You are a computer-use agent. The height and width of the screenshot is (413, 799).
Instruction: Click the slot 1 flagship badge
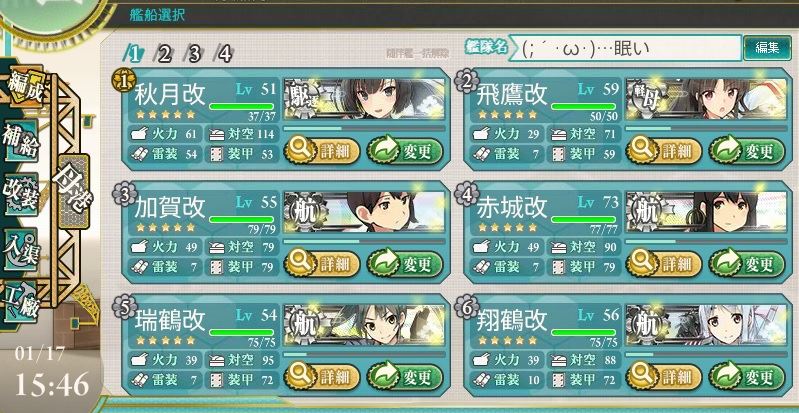pyautogui.click(x=124, y=80)
